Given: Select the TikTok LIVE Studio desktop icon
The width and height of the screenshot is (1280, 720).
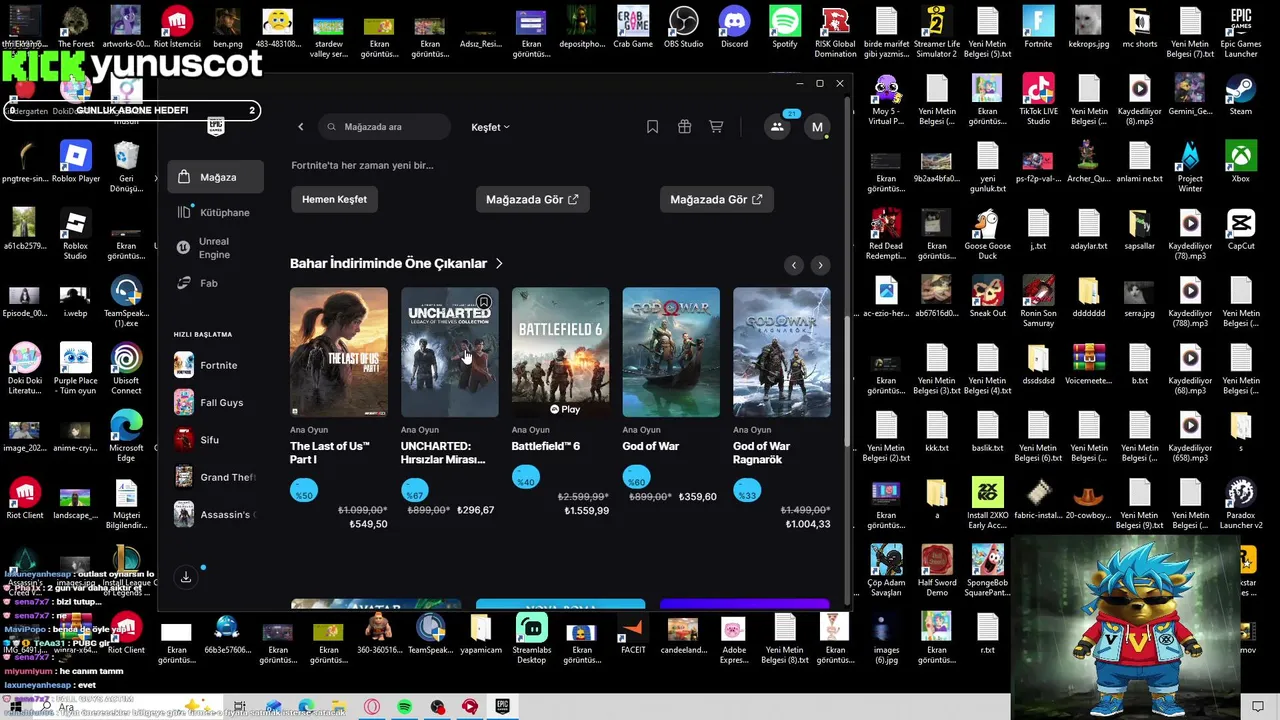Looking at the screenshot, I should click(1038, 100).
